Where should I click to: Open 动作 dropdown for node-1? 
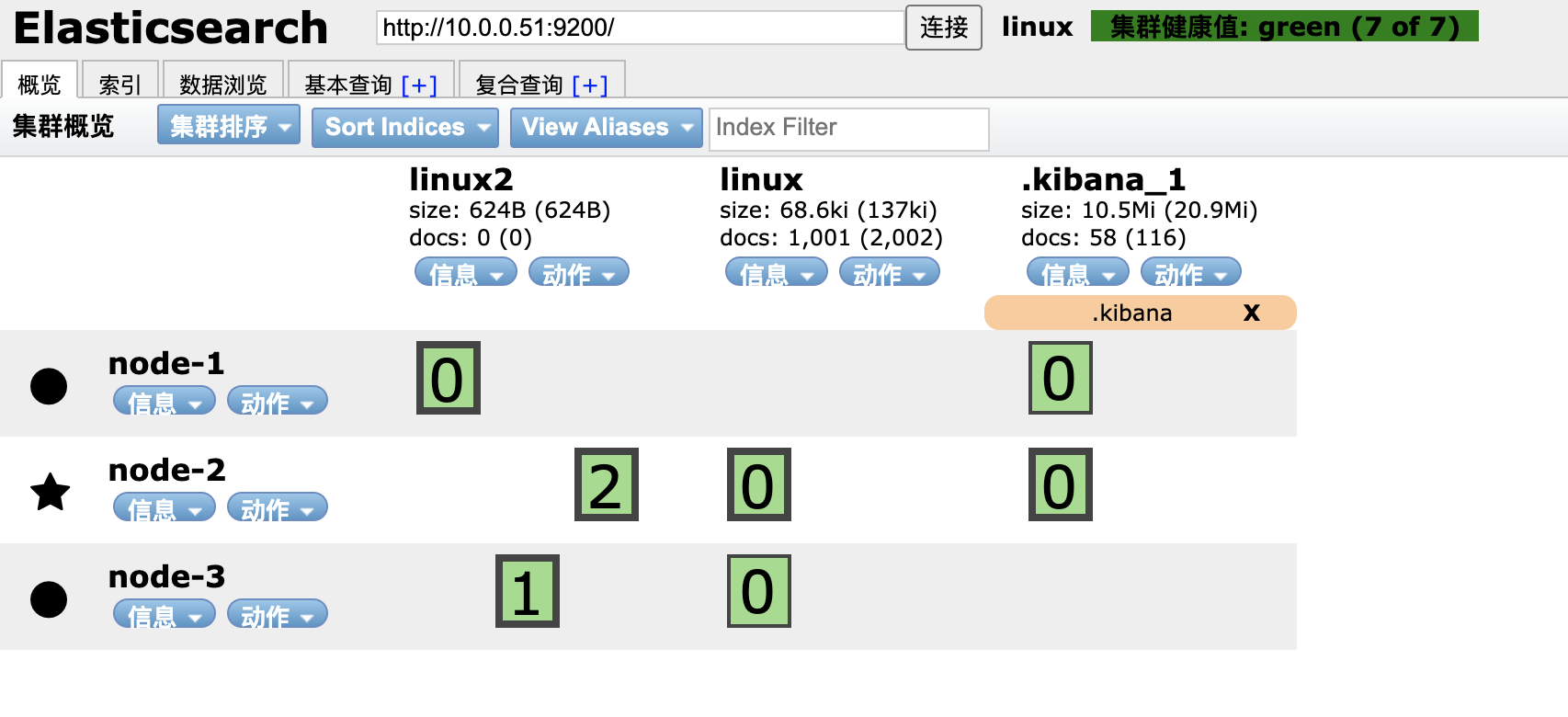tap(278, 401)
